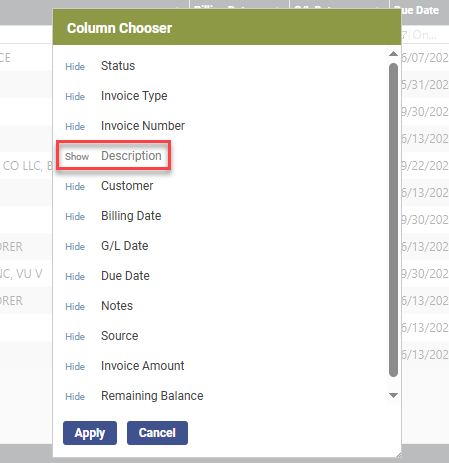Hide the Invoice Number column

[75, 126]
